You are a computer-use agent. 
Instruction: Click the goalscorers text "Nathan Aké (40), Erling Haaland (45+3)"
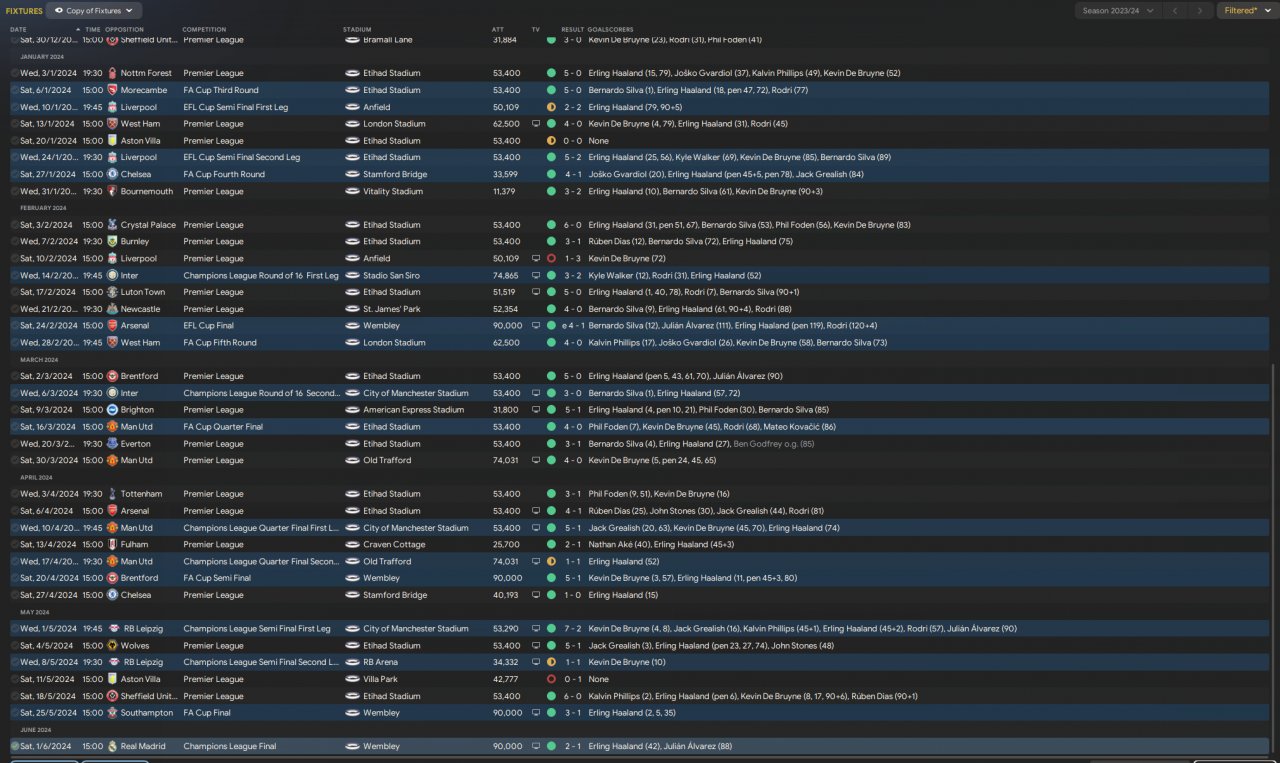coord(662,544)
